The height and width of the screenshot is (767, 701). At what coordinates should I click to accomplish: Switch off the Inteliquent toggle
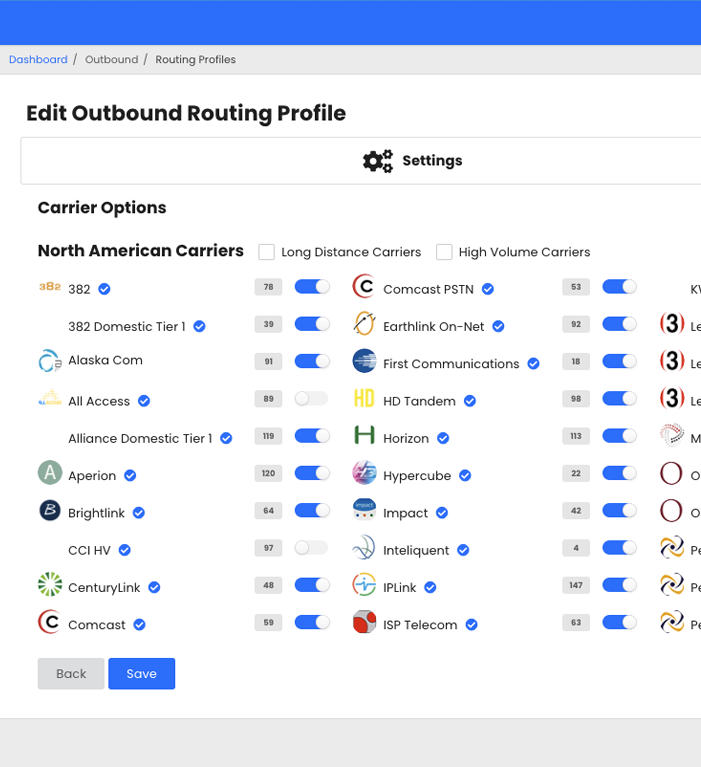click(620, 548)
